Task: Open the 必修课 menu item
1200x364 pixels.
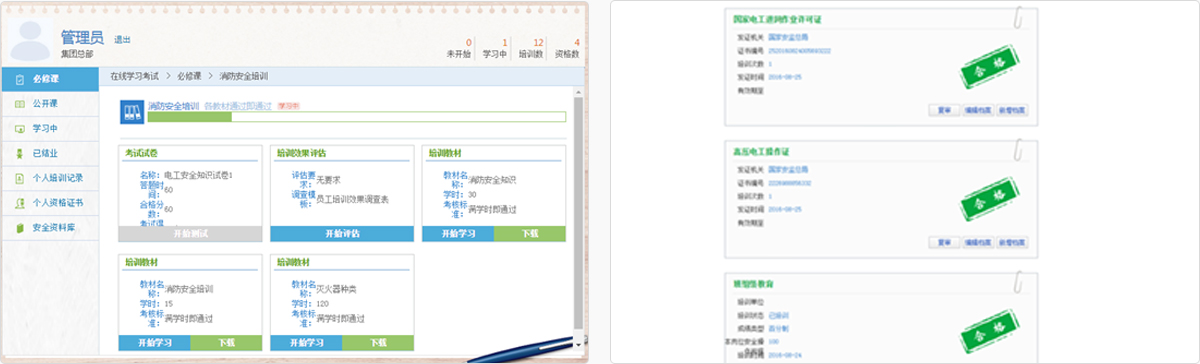Action: pyautogui.click(x=50, y=78)
